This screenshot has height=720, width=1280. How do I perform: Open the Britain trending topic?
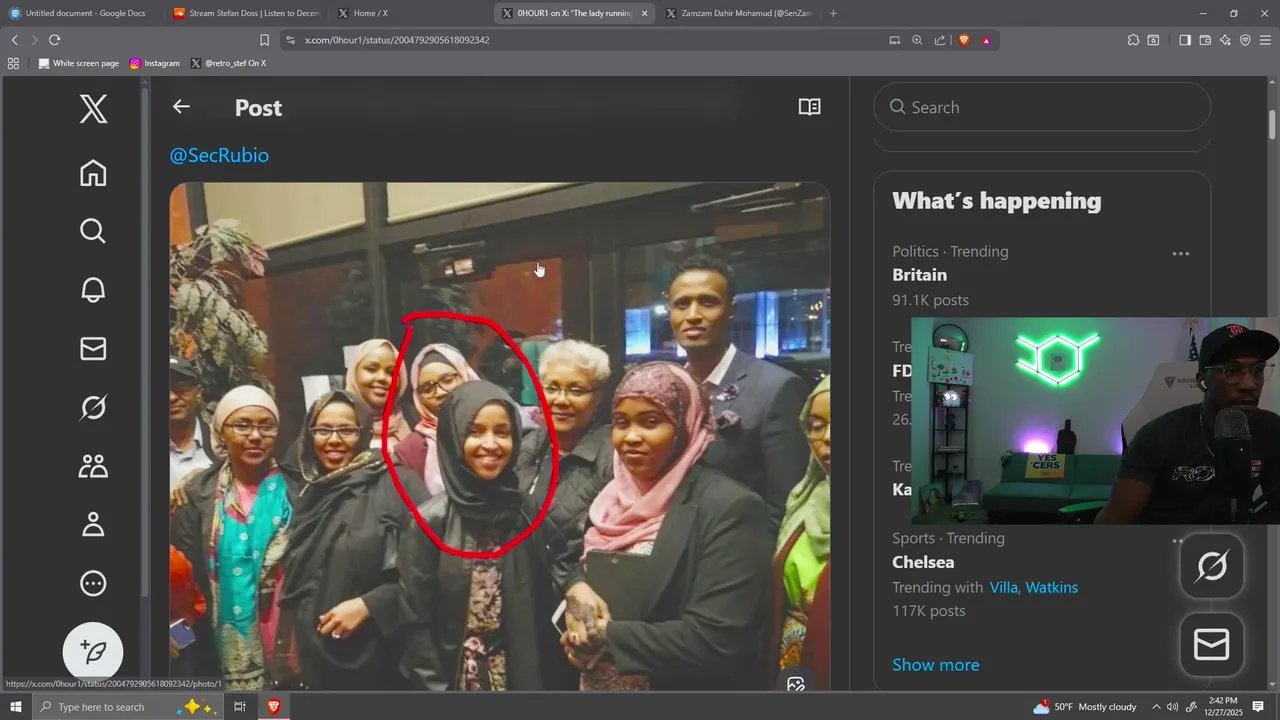(919, 275)
